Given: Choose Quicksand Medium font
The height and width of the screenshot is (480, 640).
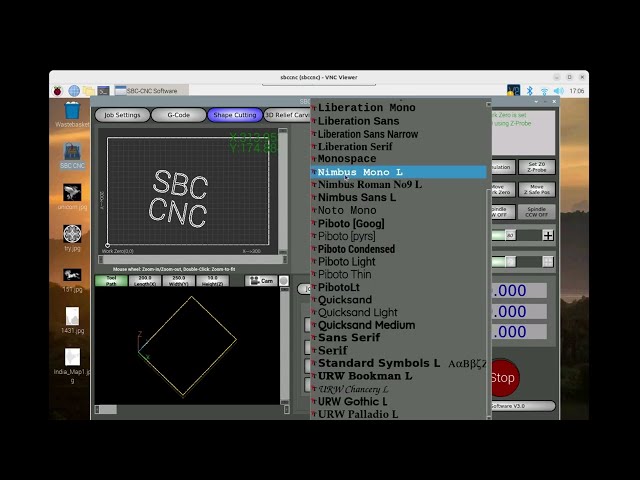Looking at the screenshot, I should [x=398, y=325].
